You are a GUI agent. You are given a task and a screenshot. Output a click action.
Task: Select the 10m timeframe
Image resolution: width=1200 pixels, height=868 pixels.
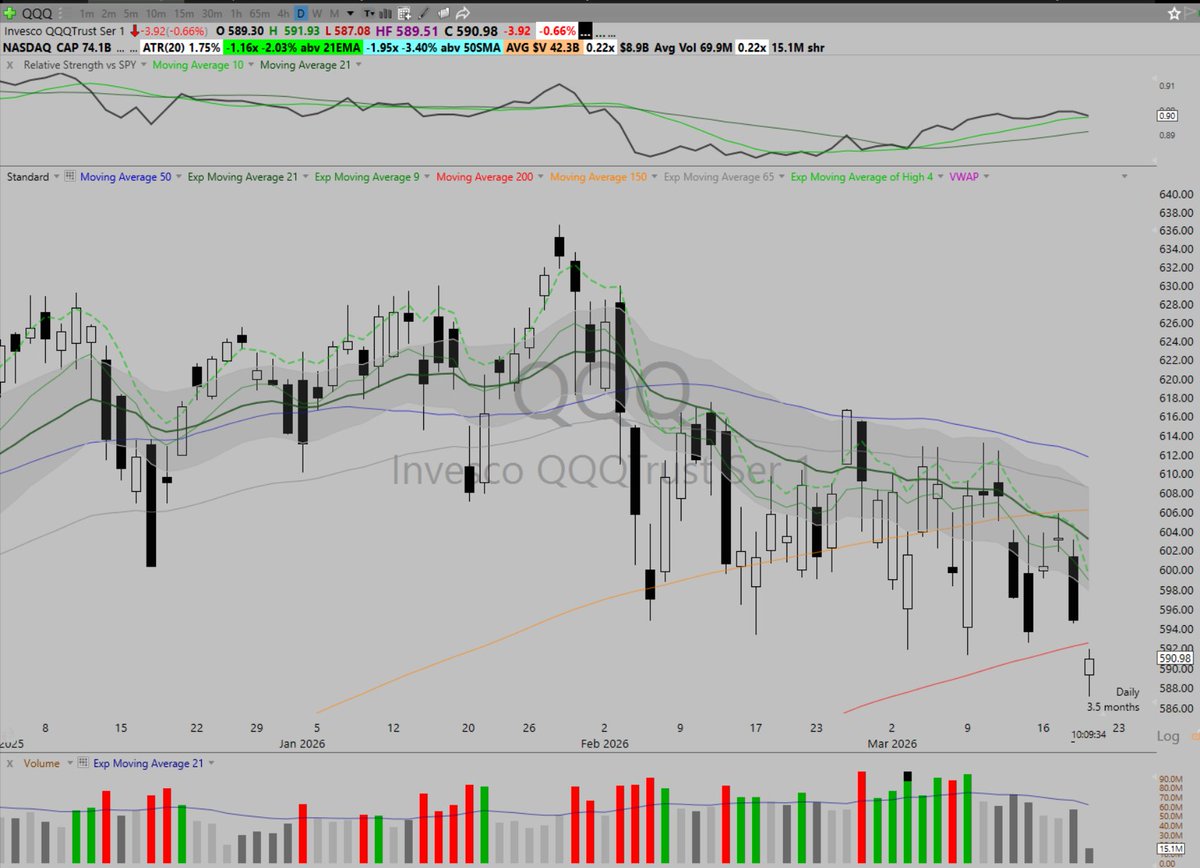(156, 13)
